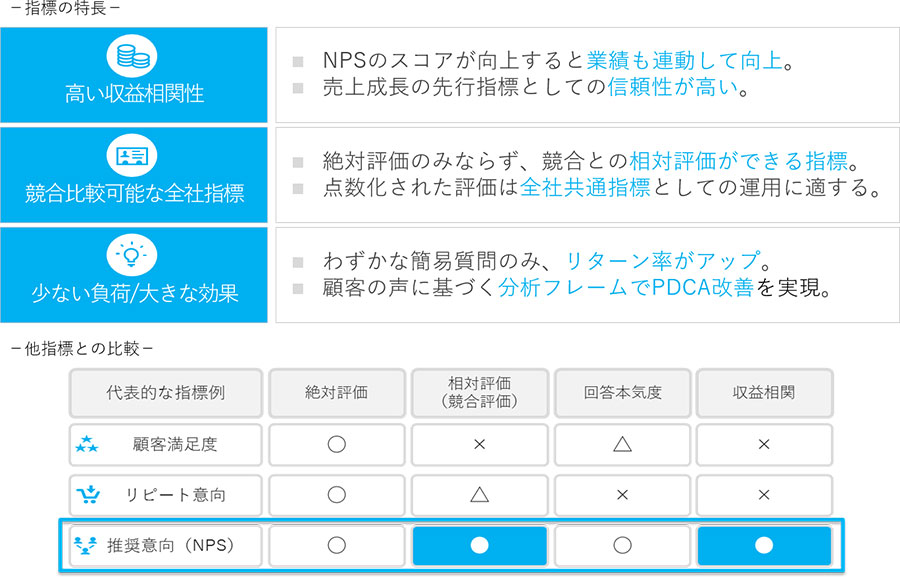Click the 代表的な指標例 header cell
Screen dimensions: 900x577
pyautogui.click(x=165, y=393)
